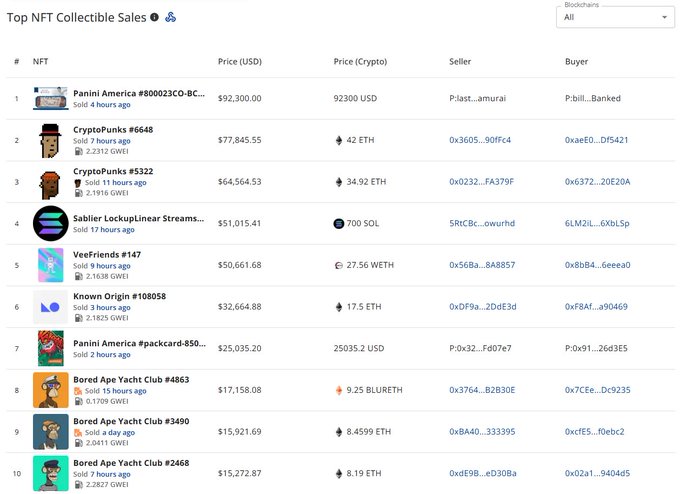Open the Bored Ape Yacht Club #2468 title
The height and width of the screenshot is (494, 680).
[x=131, y=463]
